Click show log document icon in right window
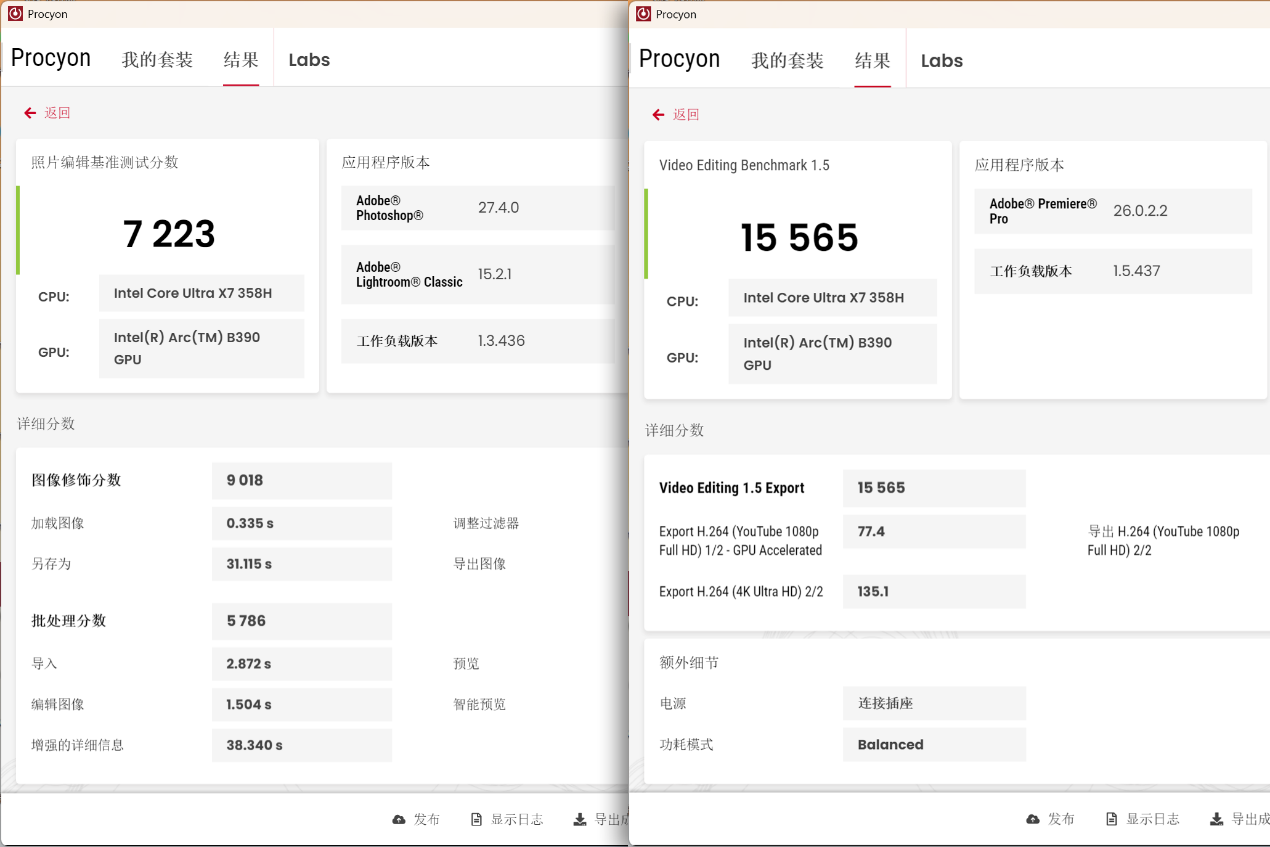This screenshot has height=847, width=1270. pyautogui.click(x=1112, y=819)
